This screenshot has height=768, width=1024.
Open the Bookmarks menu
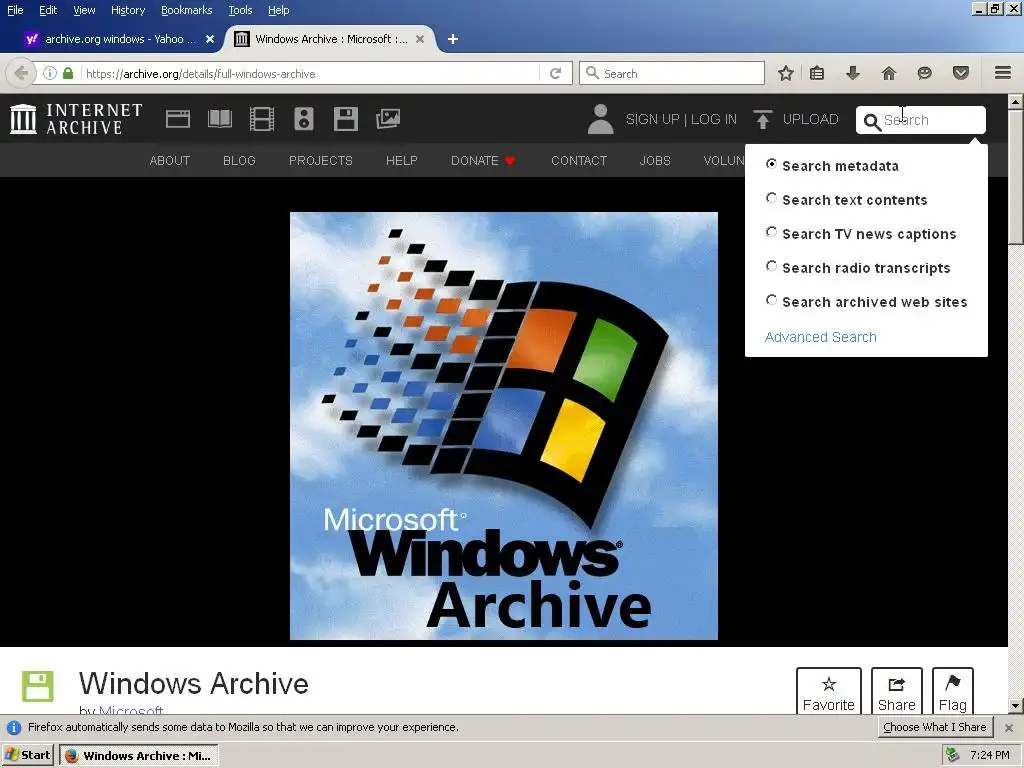point(186,10)
